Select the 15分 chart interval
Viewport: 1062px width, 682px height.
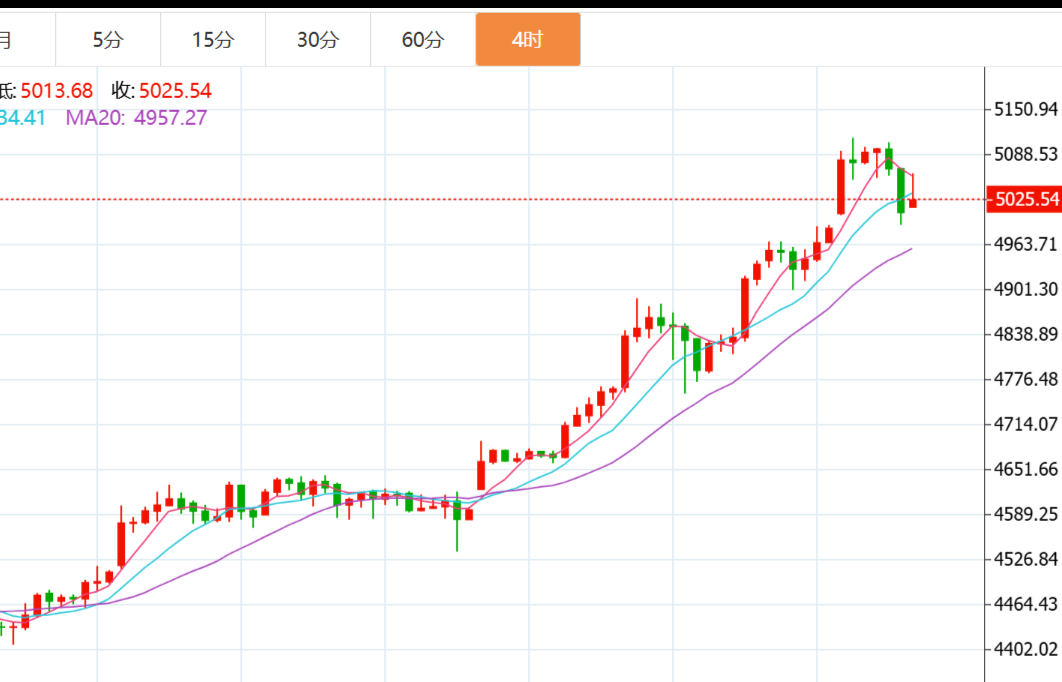pos(213,40)
